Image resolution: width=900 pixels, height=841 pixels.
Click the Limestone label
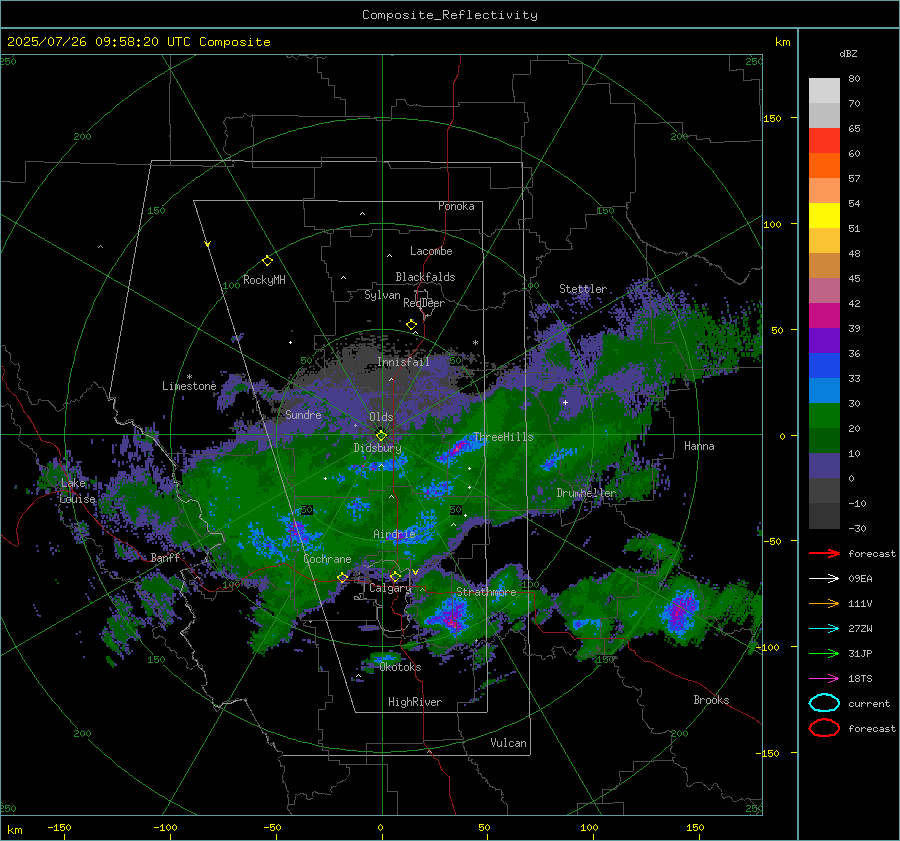189,386
